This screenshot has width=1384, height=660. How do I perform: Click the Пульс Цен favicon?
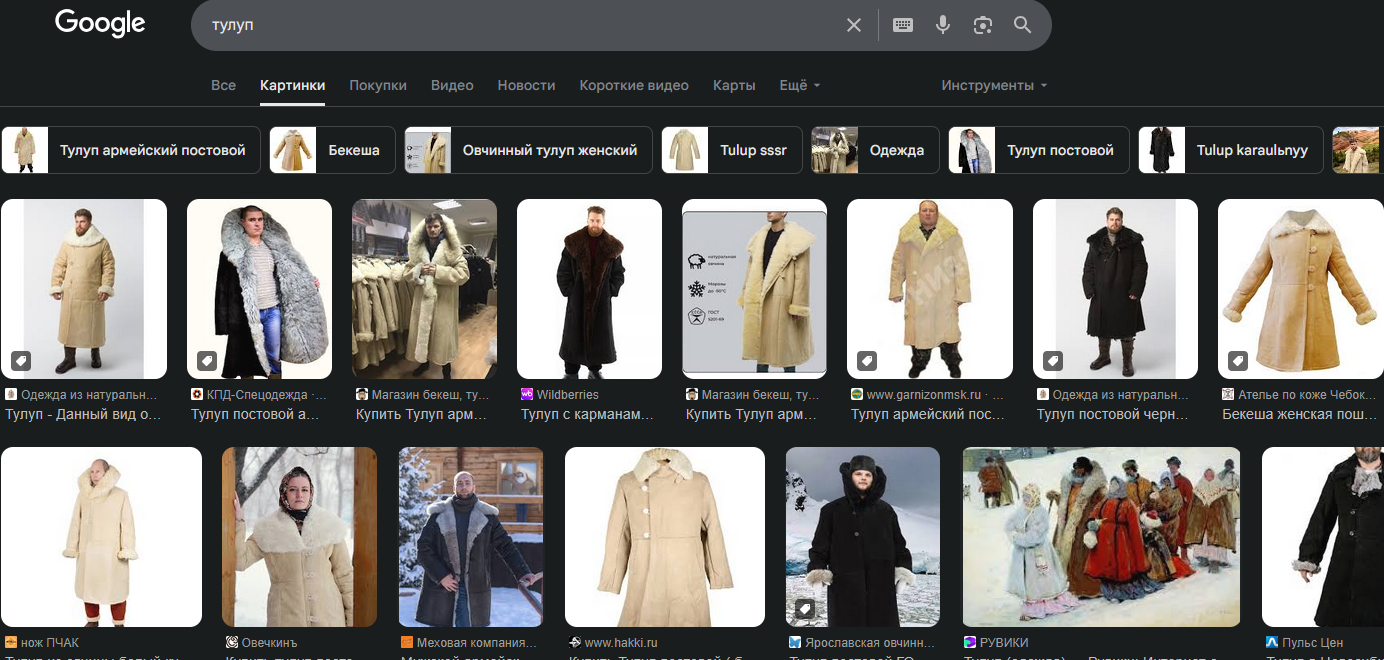pos(1272,643)
